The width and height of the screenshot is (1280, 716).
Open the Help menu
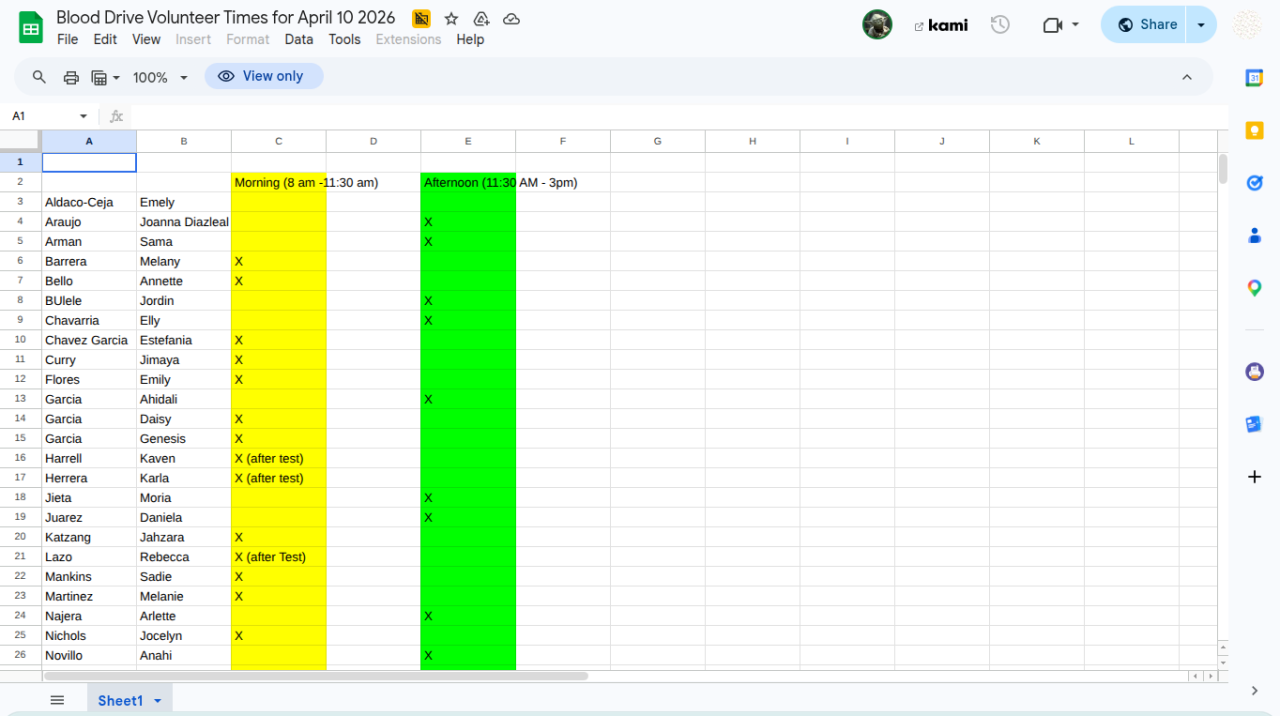(470, 39)
